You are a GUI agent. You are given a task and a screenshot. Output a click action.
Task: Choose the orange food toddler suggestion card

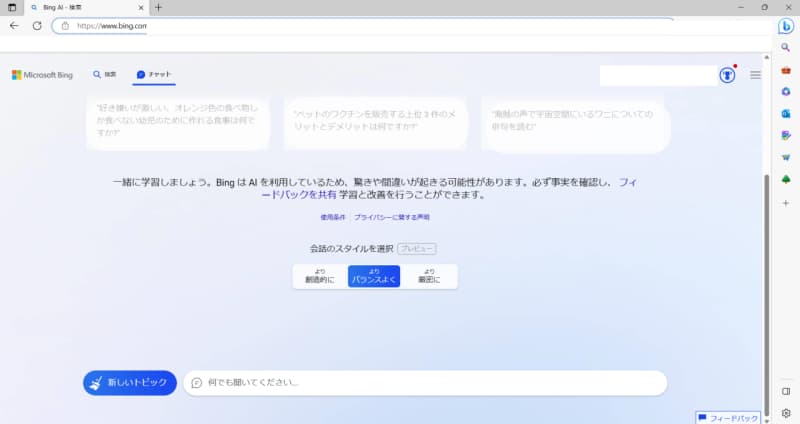(x=178, y=123)
